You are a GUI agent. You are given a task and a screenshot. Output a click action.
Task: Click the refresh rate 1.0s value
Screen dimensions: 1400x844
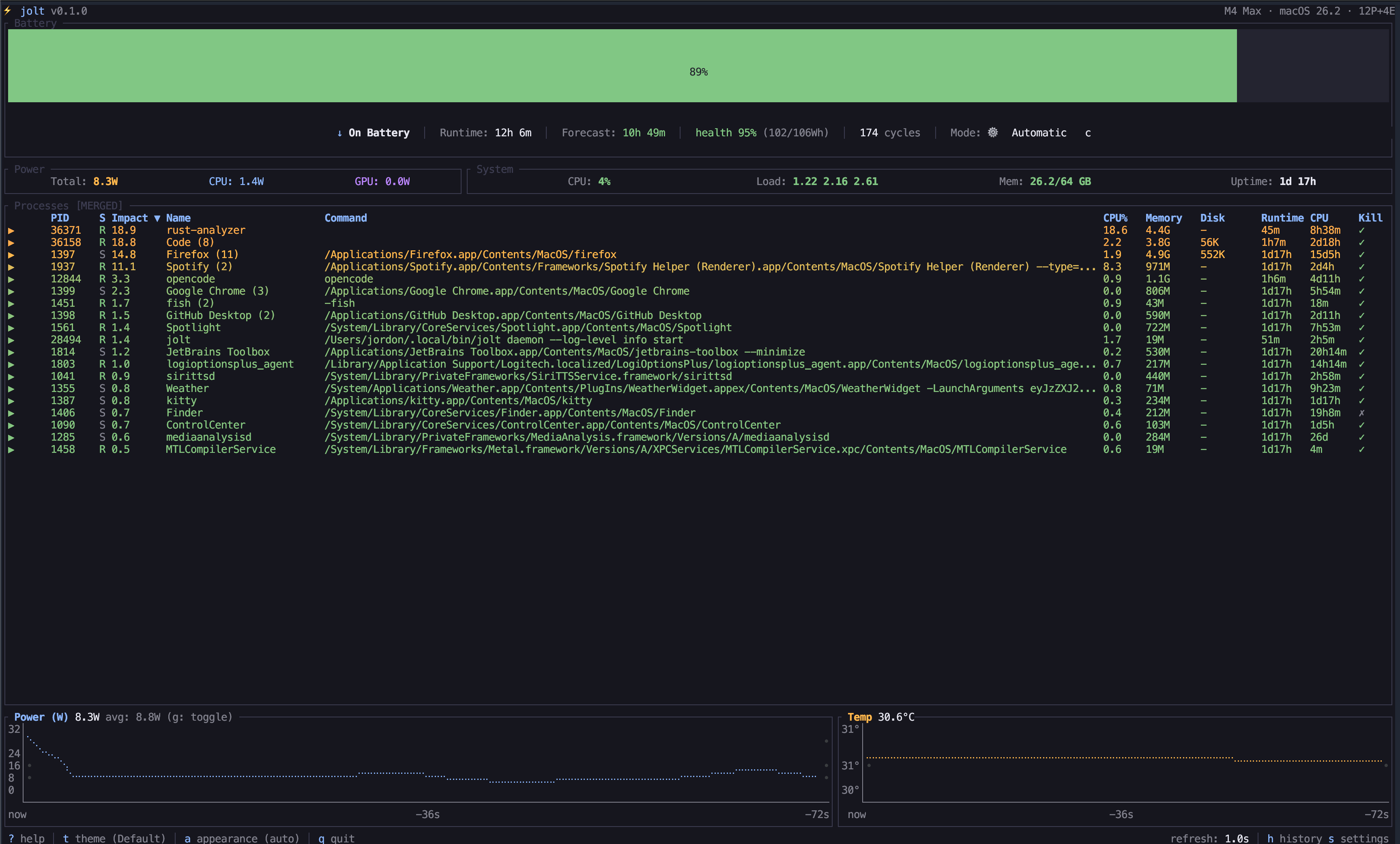click(1237, 838)
